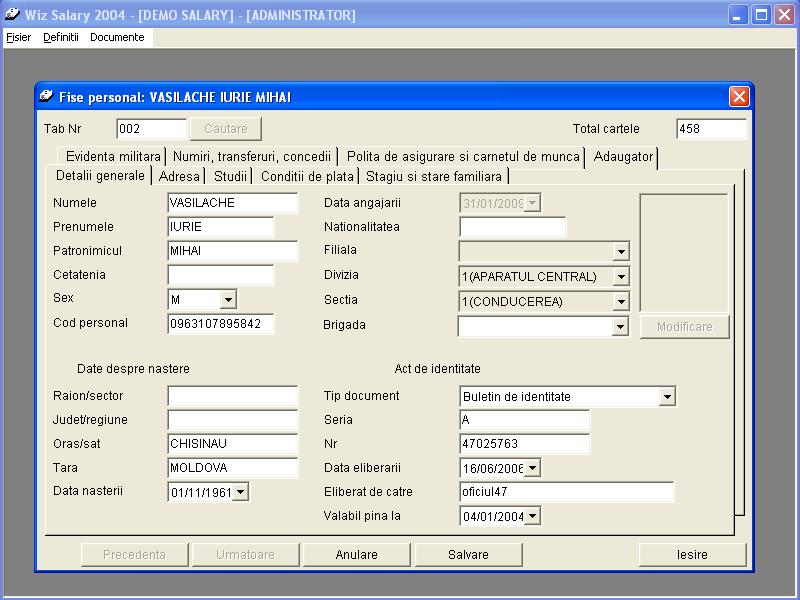
Task: Open the Fisier menu
Action: [18, 37]
